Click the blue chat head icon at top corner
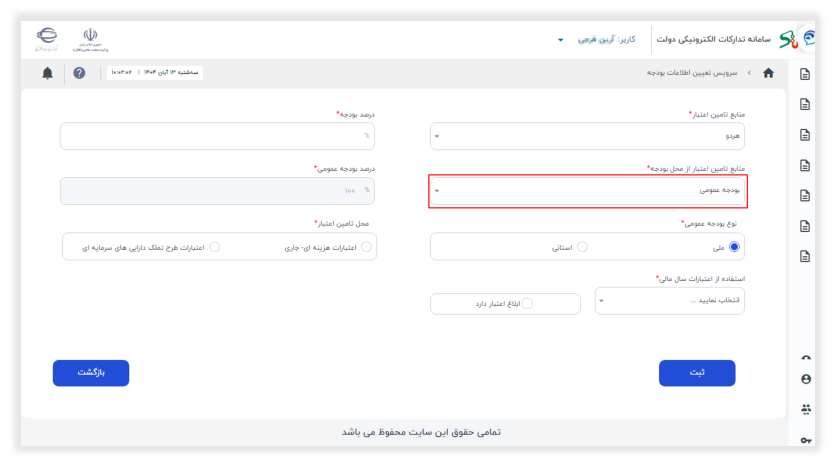The height and width of the screenshot is (466, 835). 809,38
